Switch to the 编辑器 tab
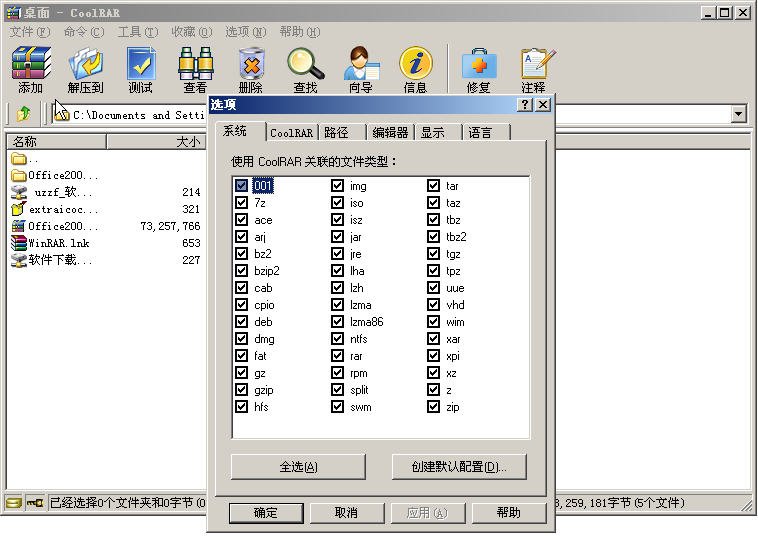Image resolution: width=758 pixels, height=537 pixels. point(390,132)
